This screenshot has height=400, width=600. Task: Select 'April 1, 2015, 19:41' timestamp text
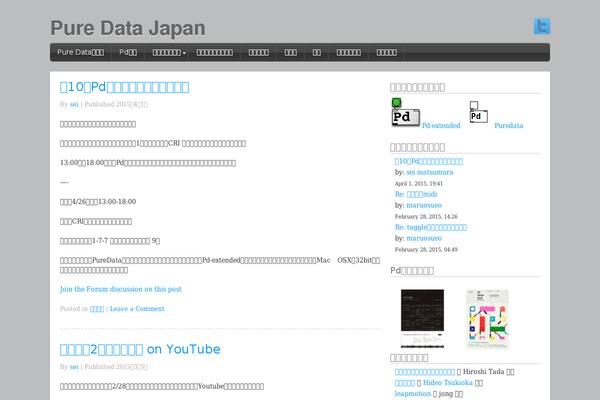[419, 184]
